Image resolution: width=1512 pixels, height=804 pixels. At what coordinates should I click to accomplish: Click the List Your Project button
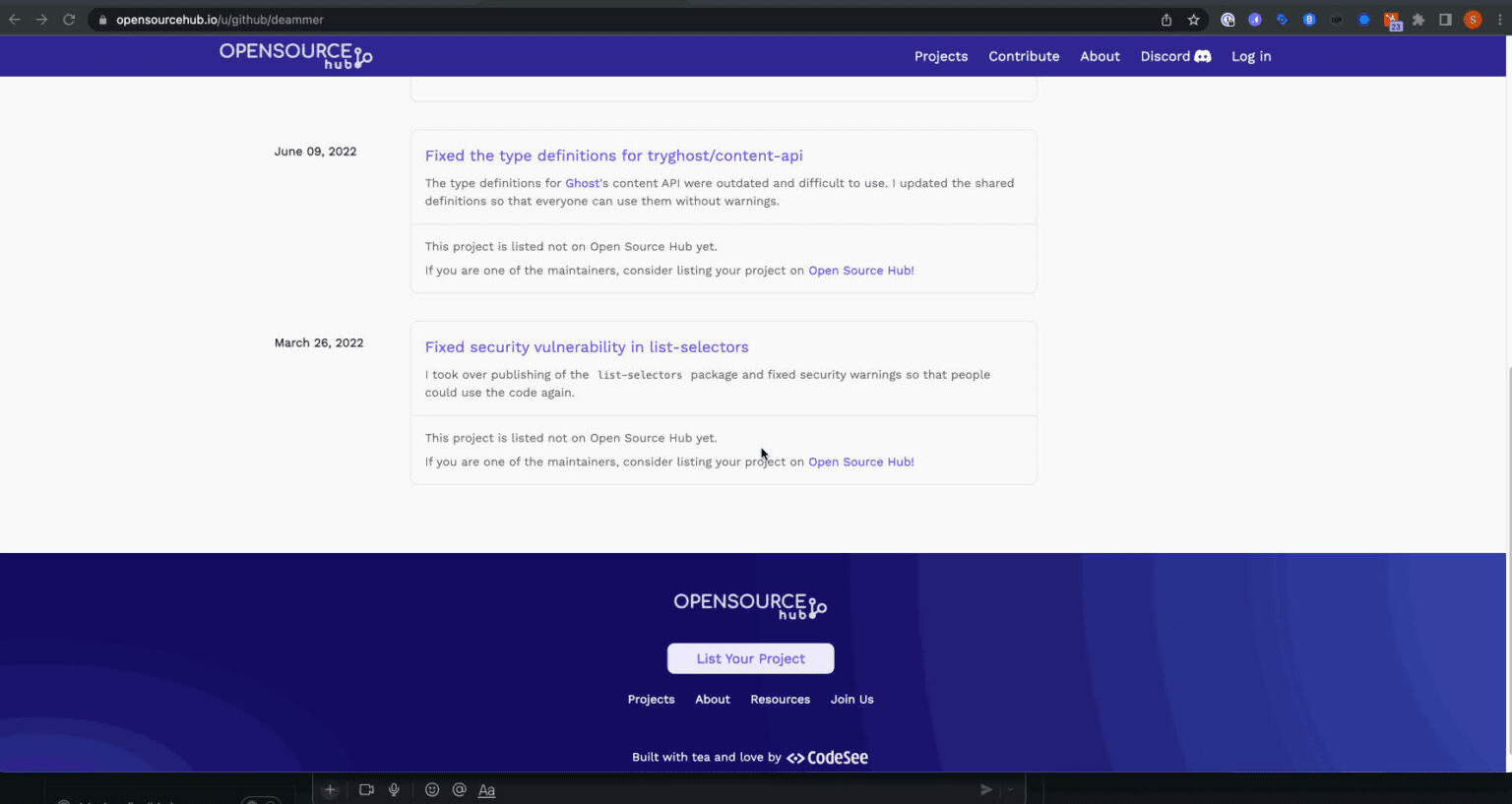(750, 658)
